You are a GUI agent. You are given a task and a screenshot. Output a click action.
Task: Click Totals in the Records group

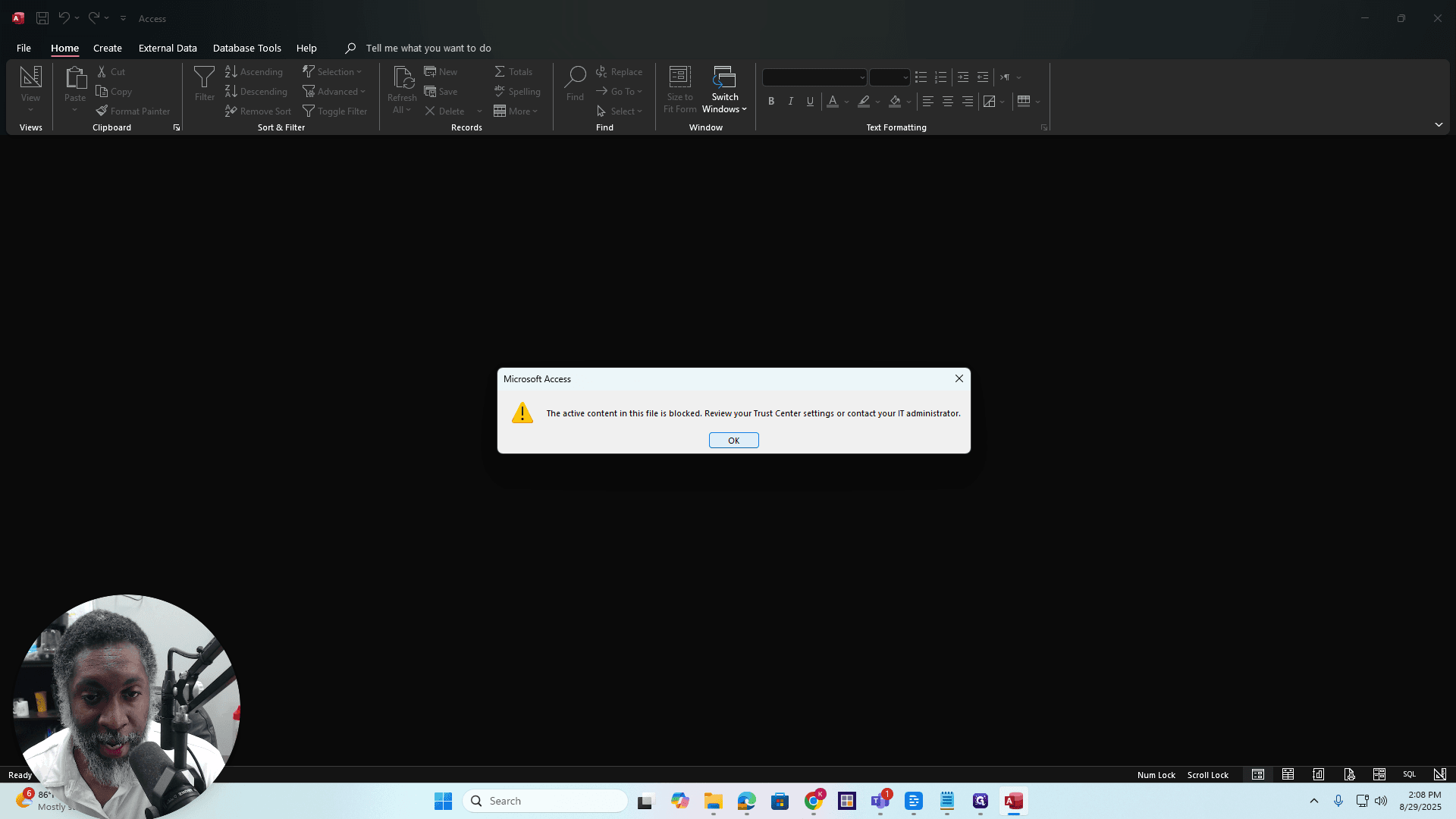tap(513, 71)
